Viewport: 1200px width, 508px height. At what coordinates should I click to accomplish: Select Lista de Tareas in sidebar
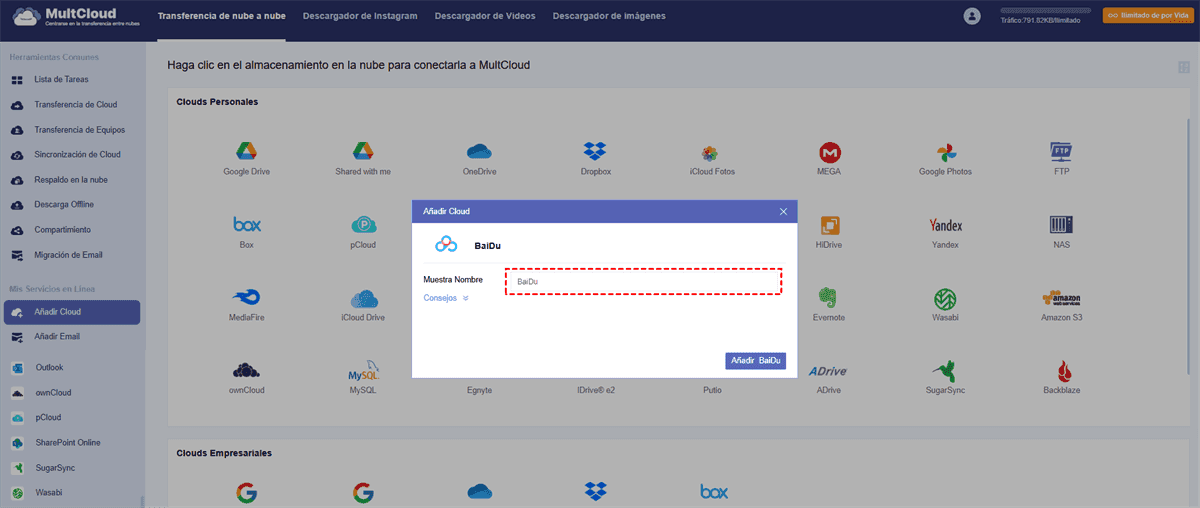[62, 79]
